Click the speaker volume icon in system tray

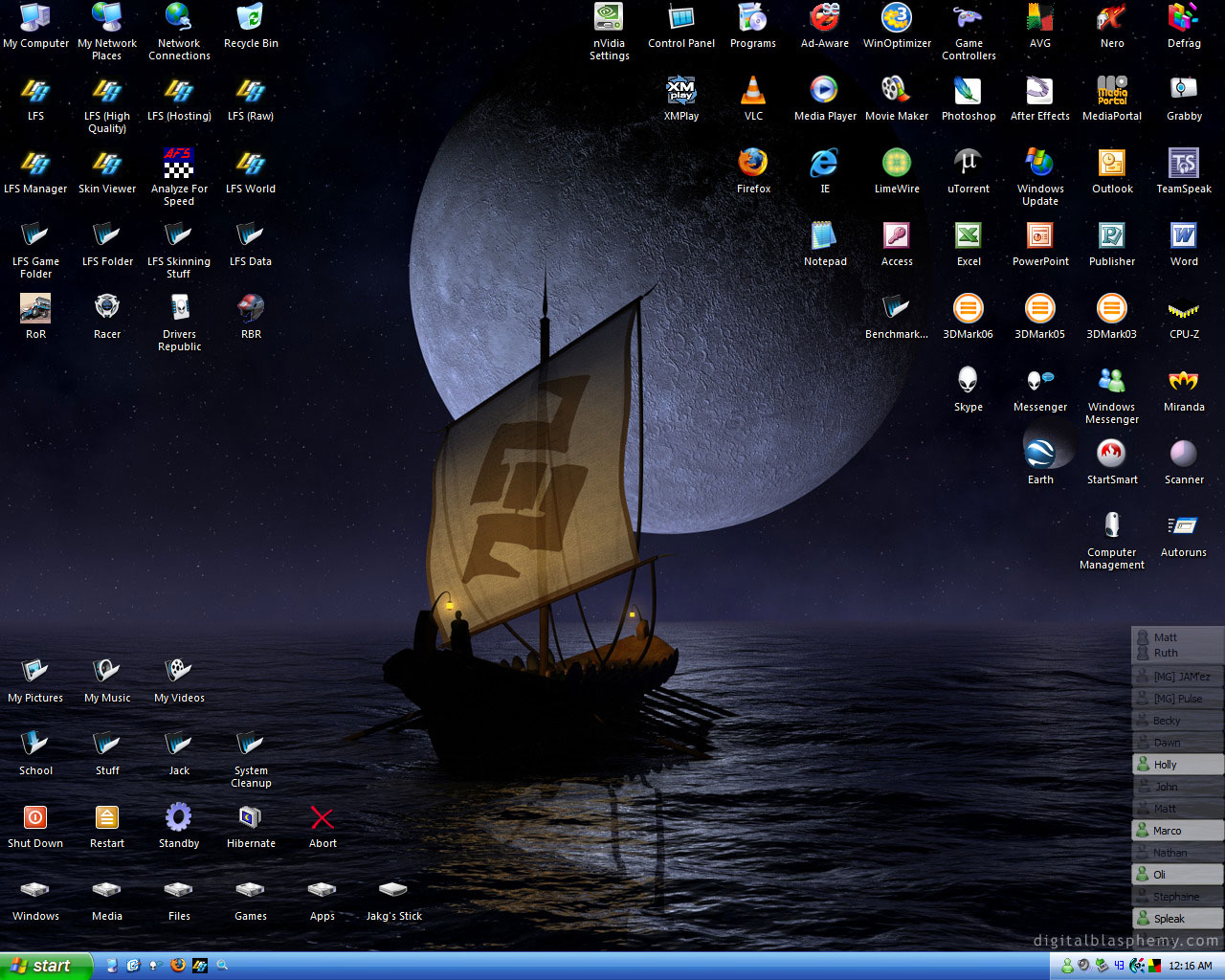click(1083, 966)
